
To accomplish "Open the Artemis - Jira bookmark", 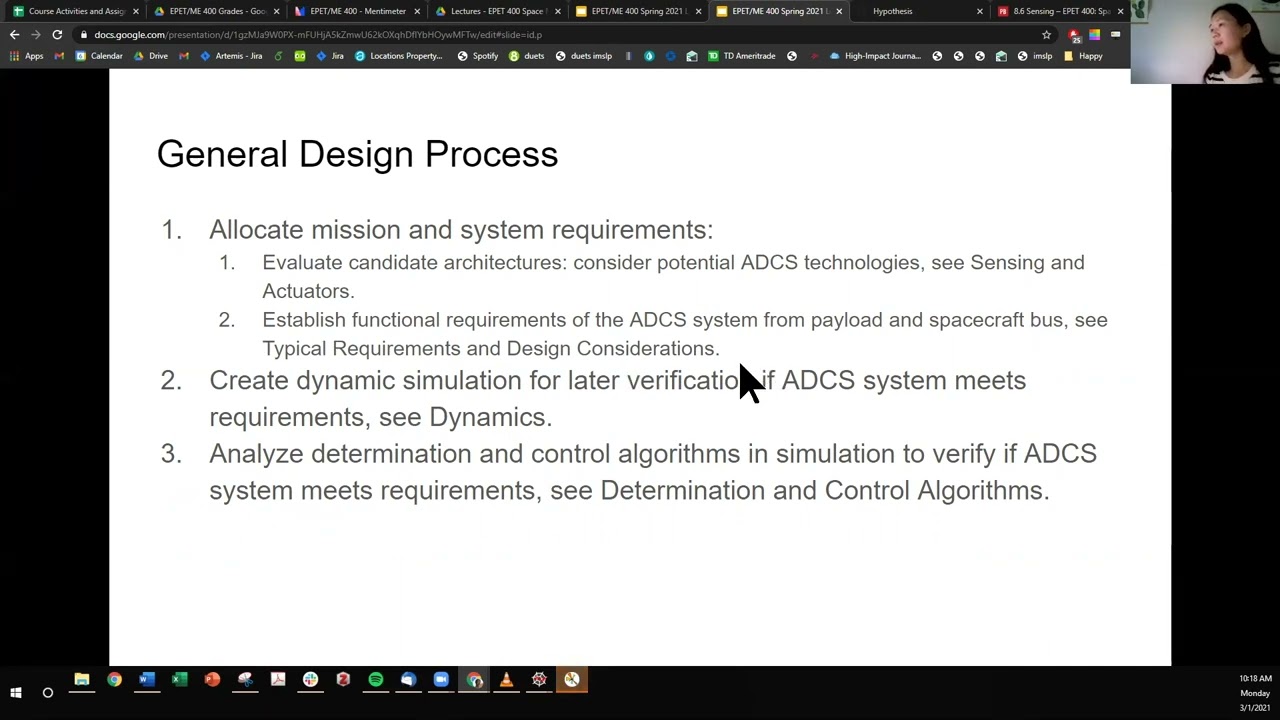I will point(231,56).
